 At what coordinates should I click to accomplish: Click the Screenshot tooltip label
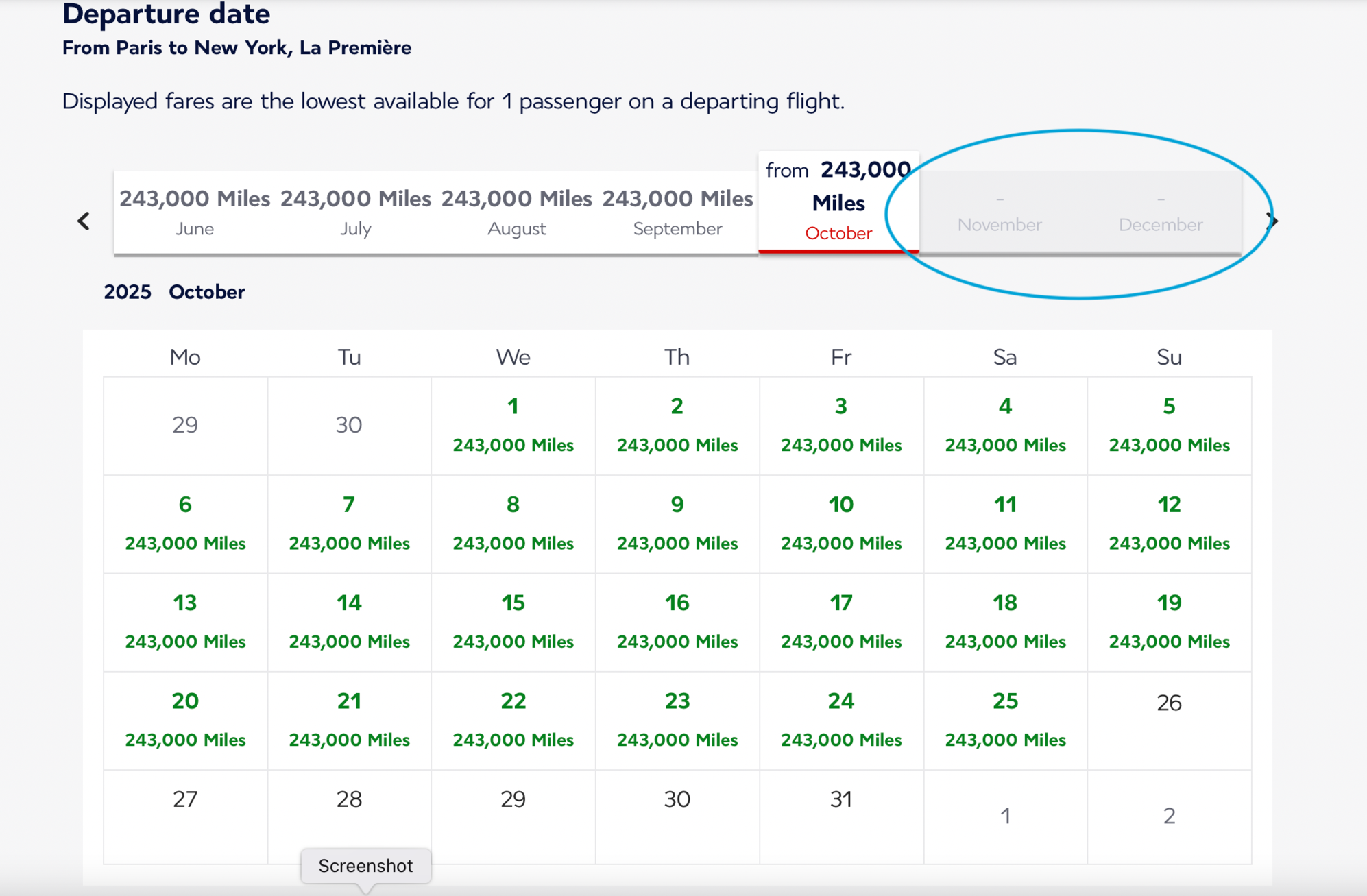coord(365,866)
